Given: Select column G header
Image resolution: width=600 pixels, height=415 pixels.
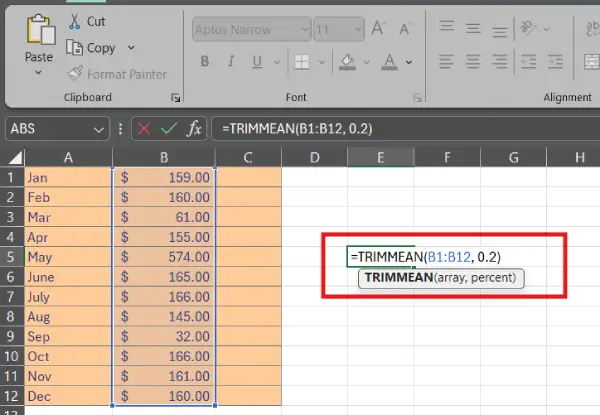Looking at the screenshot, I should pyautogui.click(x=514, y=157).
